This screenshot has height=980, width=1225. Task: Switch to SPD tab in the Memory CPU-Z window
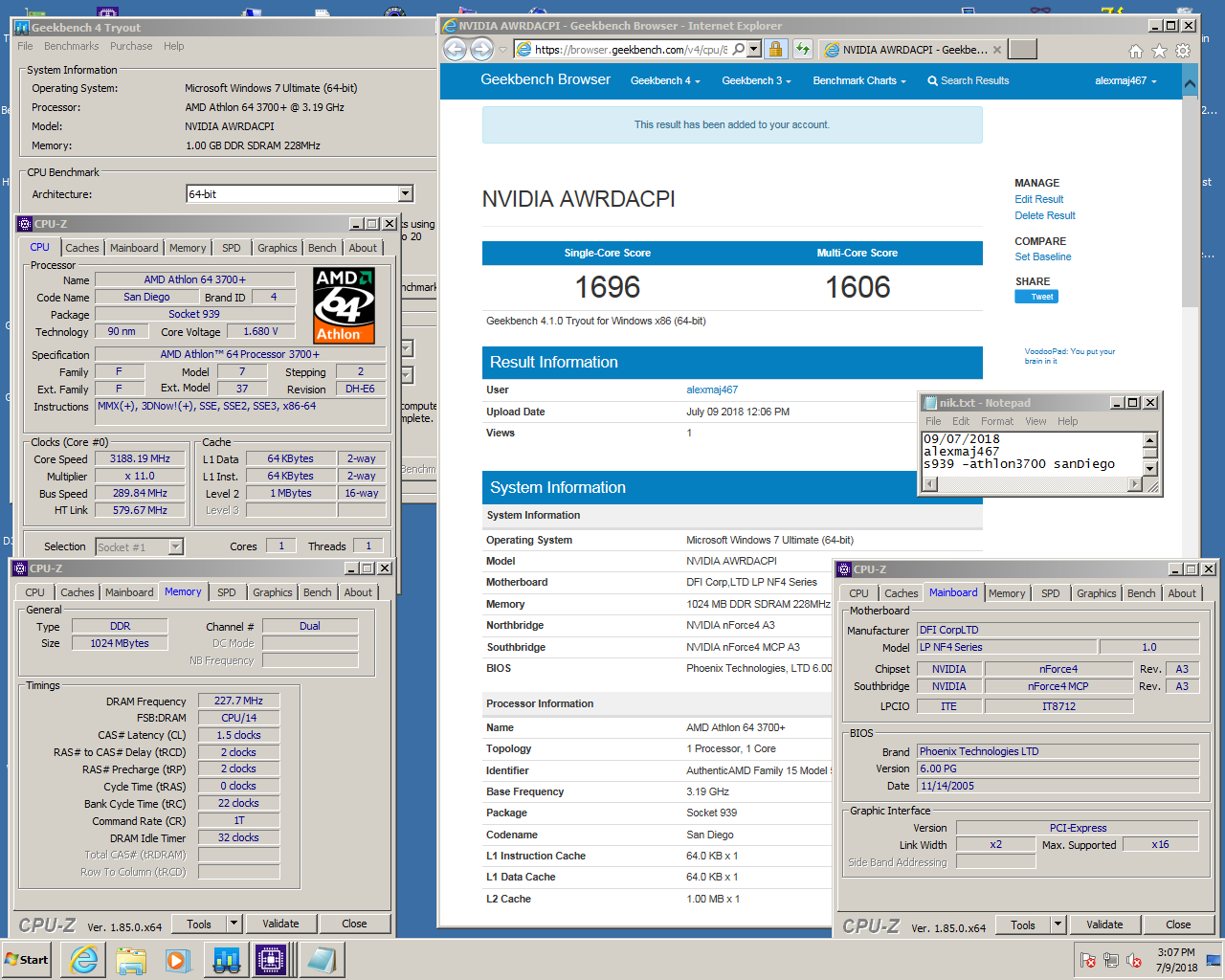(x=226, y=592)
